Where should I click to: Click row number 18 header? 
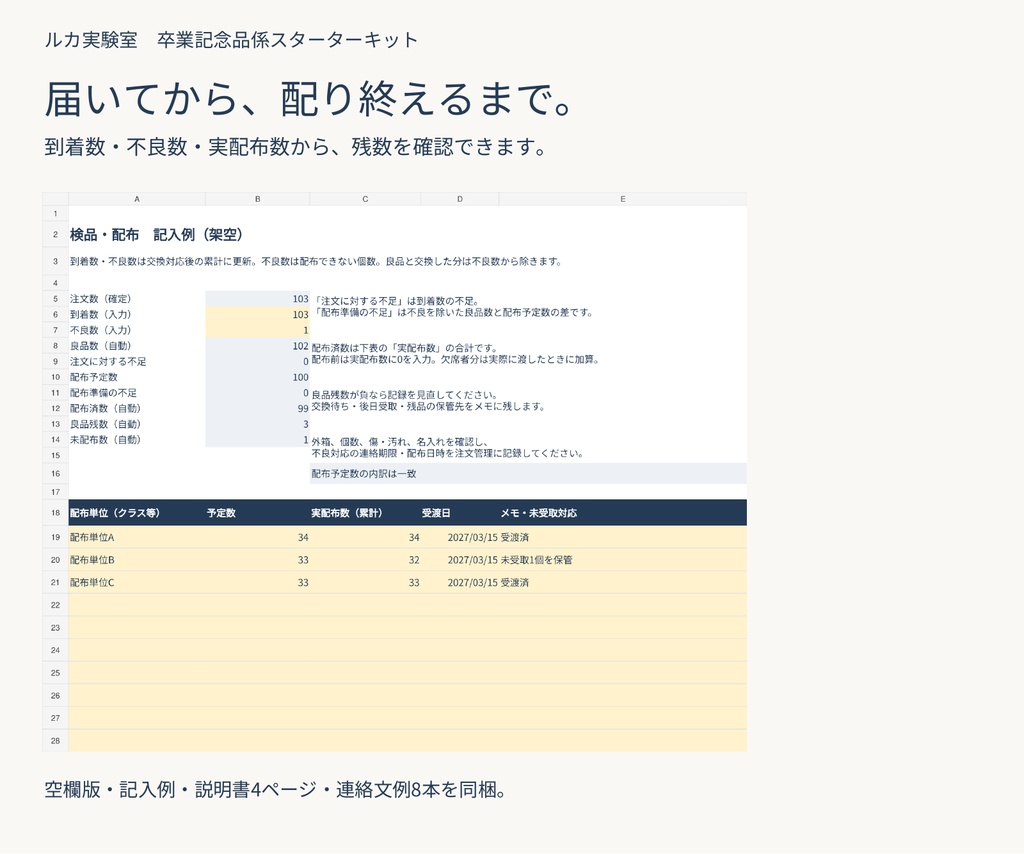coord(56,513)
